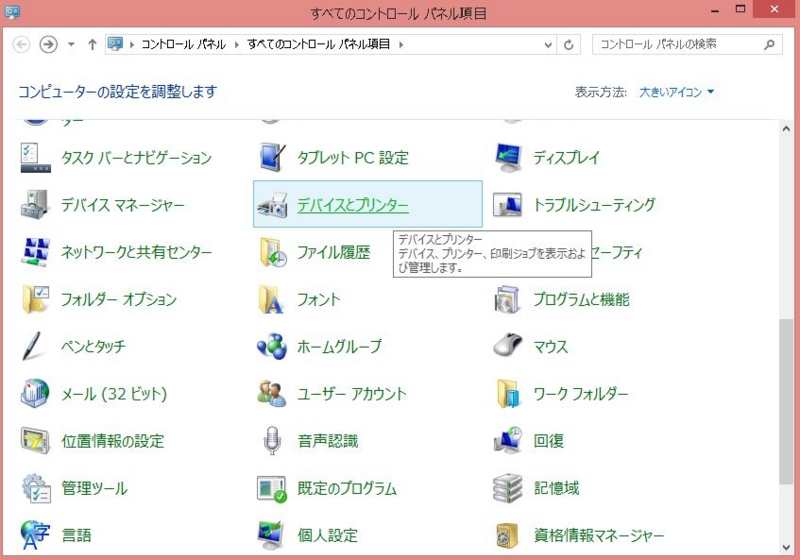800x560 pixels.
Task: Click scrollbar up arrow
Action: coord(786,129)
